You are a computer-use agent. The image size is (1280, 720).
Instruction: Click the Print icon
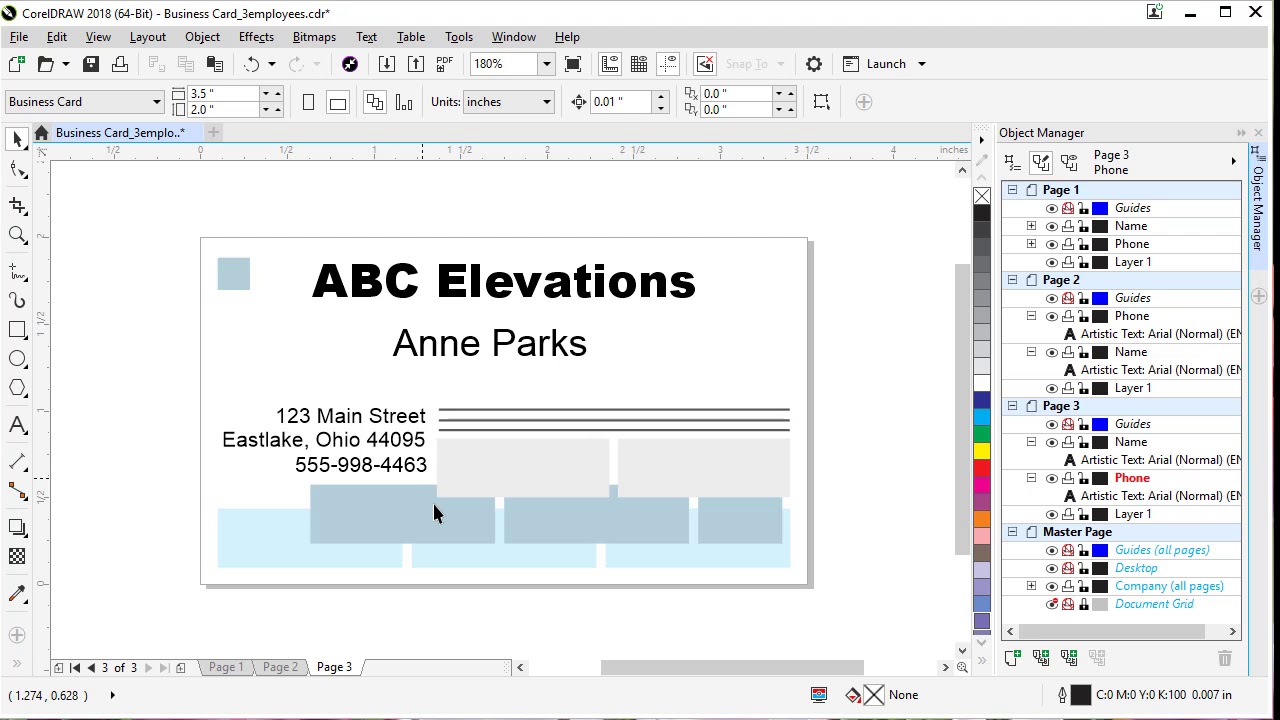[x=120, y=64]
